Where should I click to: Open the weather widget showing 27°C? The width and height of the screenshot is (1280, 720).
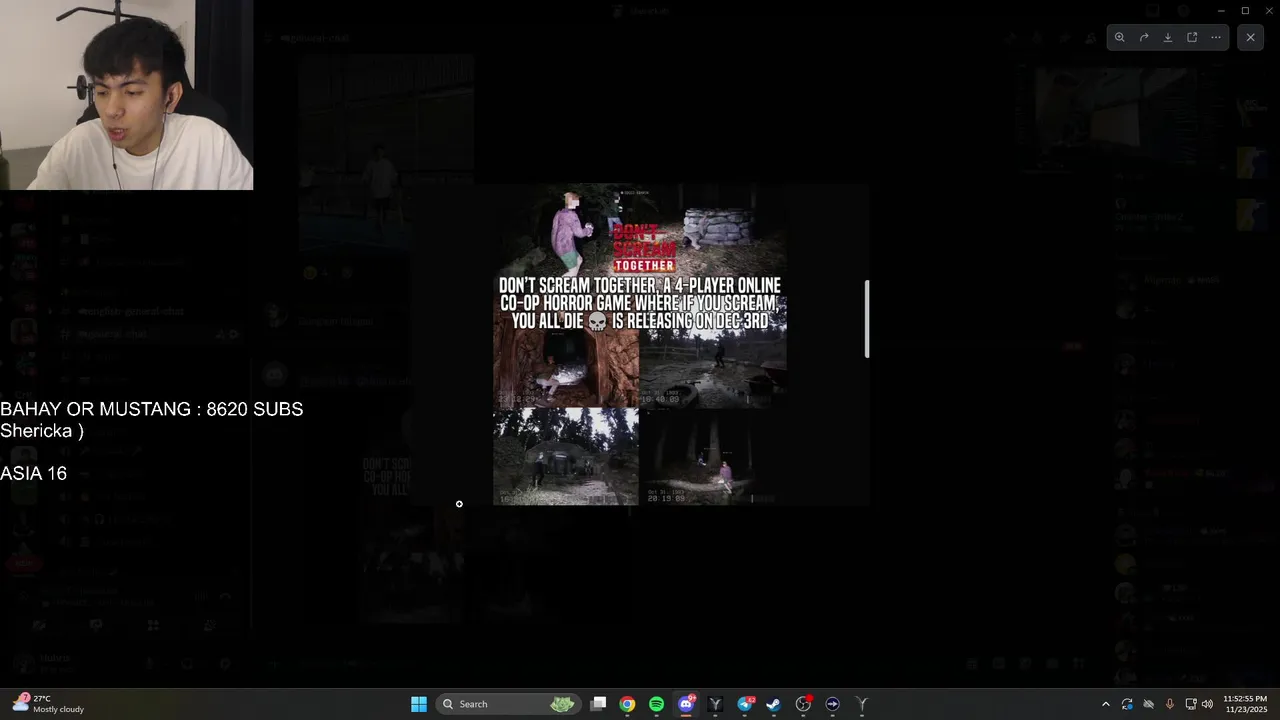pyautogui.click(x=48, y=704)
